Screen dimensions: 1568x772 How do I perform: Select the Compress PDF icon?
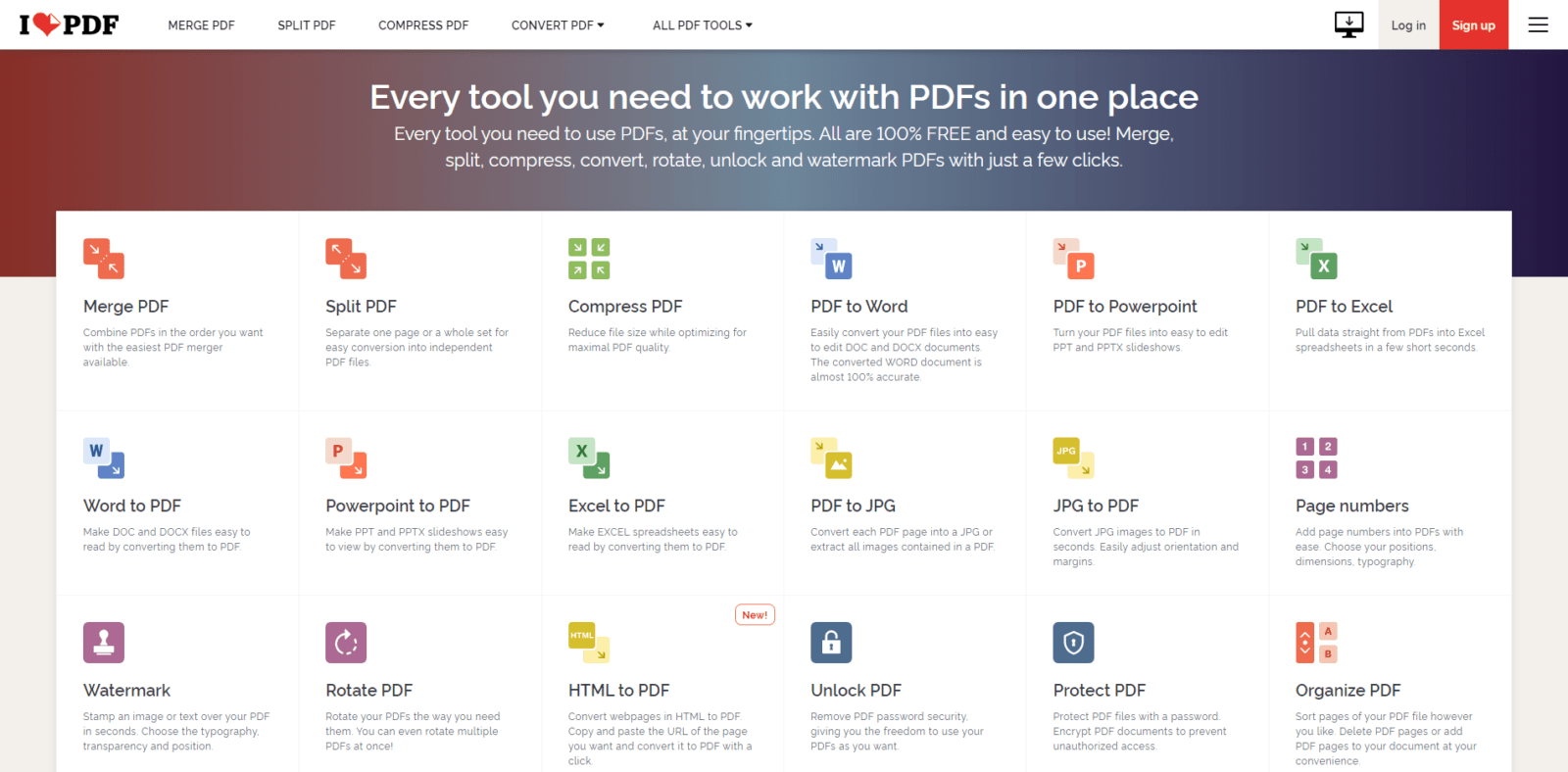[x=589, y=259]
